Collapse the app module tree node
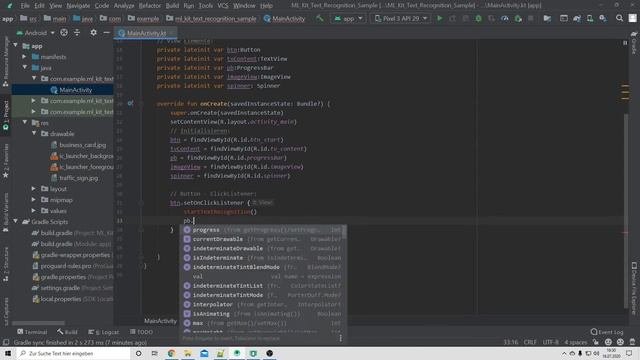Screen dimensions: 640x360 [16, 46]
